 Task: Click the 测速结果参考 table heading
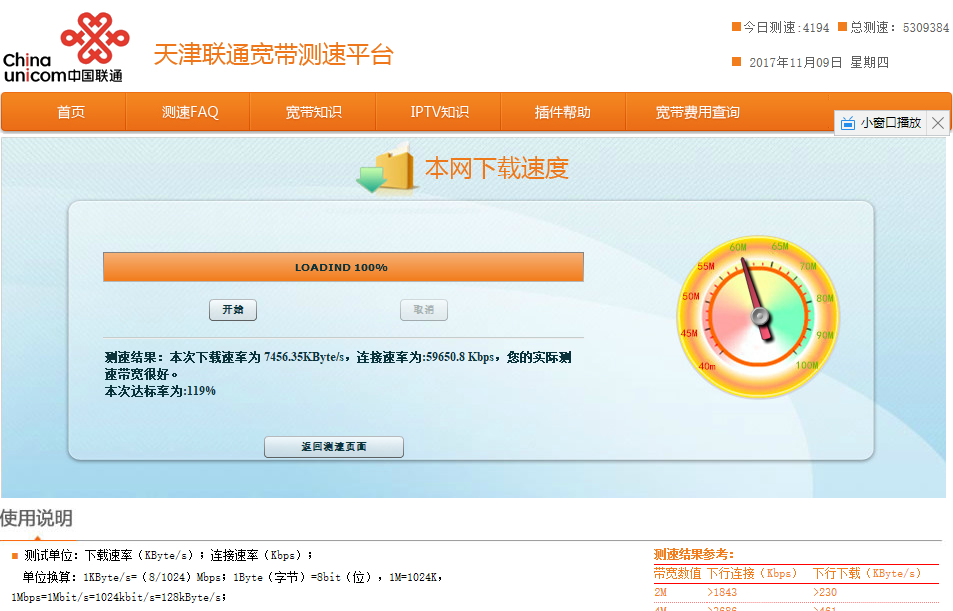click(x=693, y=554)
